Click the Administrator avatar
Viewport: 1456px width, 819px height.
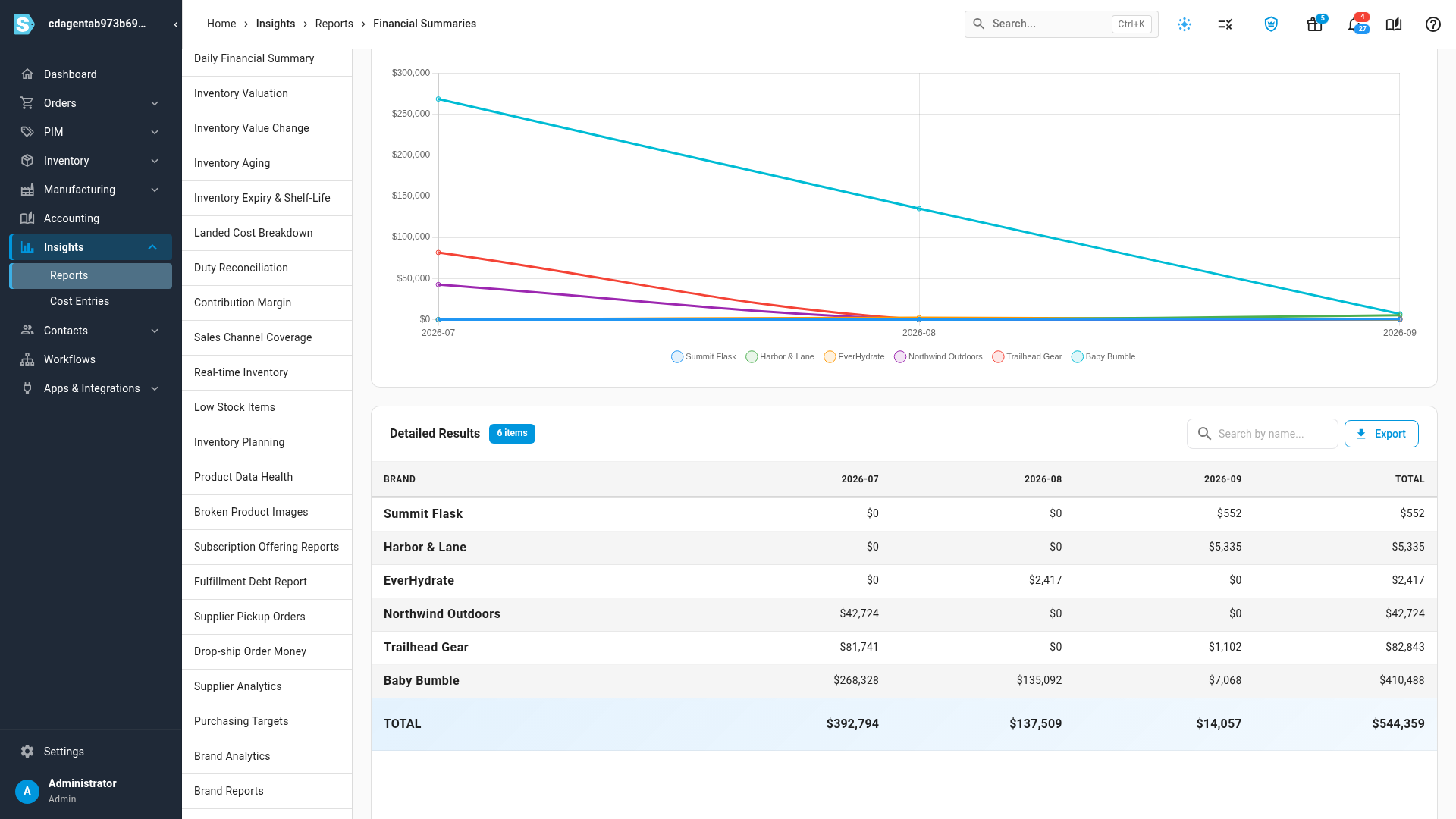tap(27, 791)
